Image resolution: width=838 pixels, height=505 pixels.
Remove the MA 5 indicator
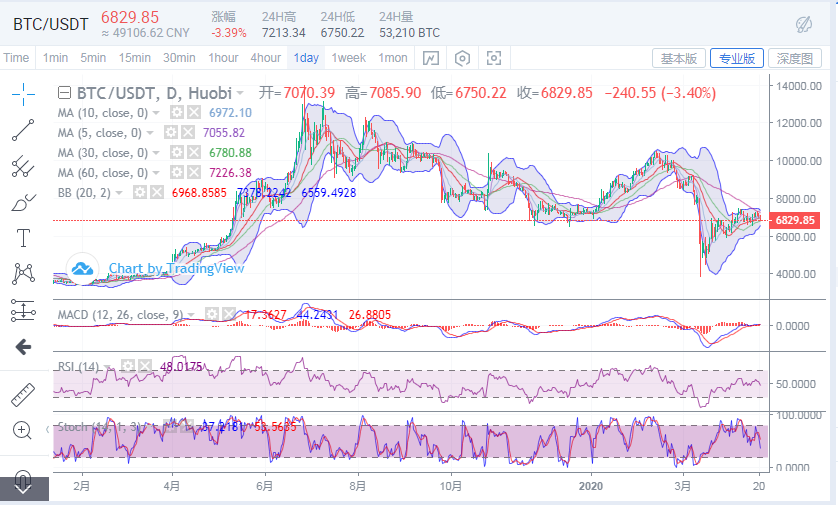188,133
